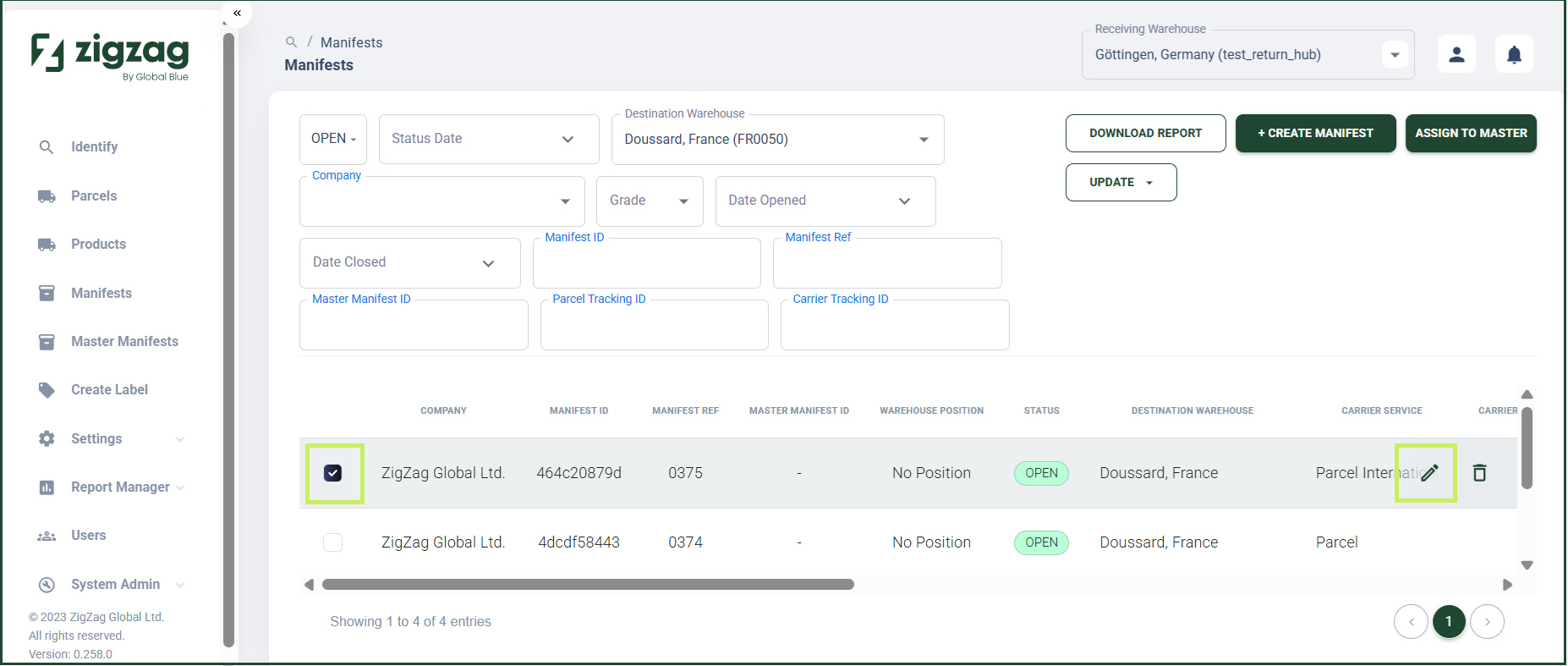
Task: Click the trash delete icon in first row
Action: pos(1479,473)
